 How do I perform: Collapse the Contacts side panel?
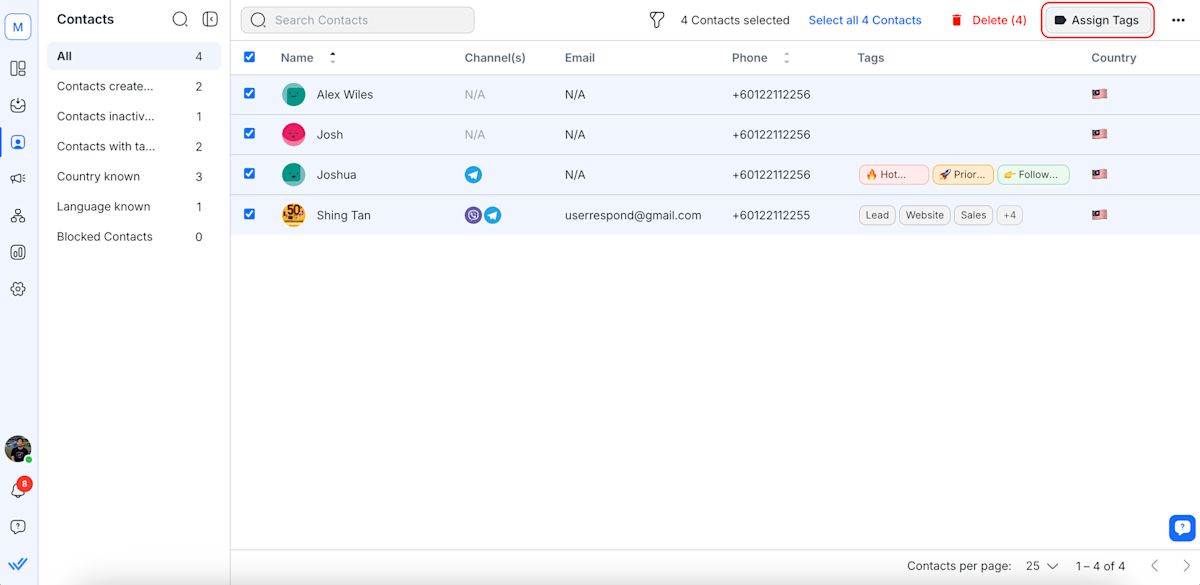tap(210, 19)
